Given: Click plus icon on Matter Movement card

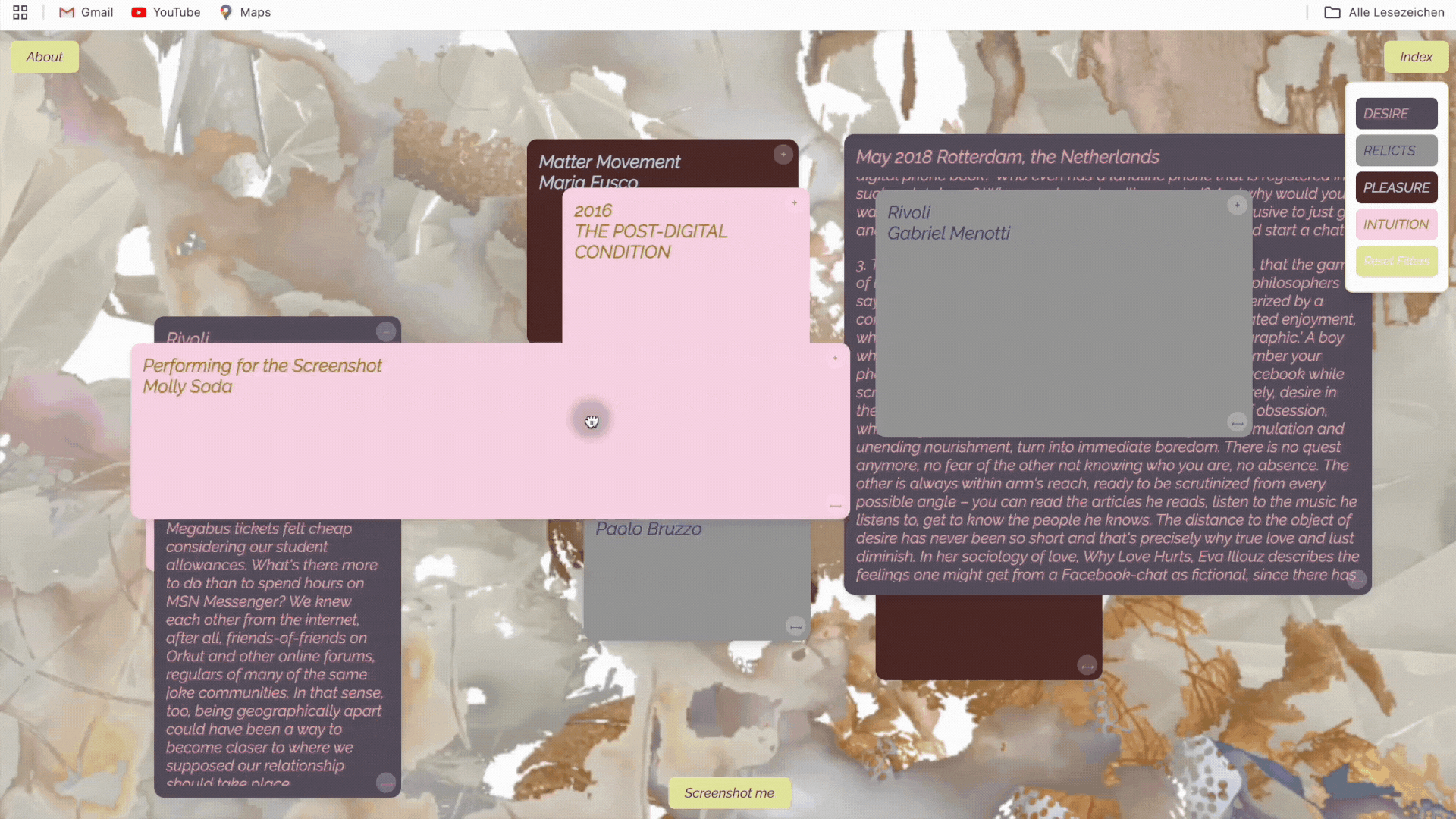Looking at the screenshot, I should [x=783, y=155].
